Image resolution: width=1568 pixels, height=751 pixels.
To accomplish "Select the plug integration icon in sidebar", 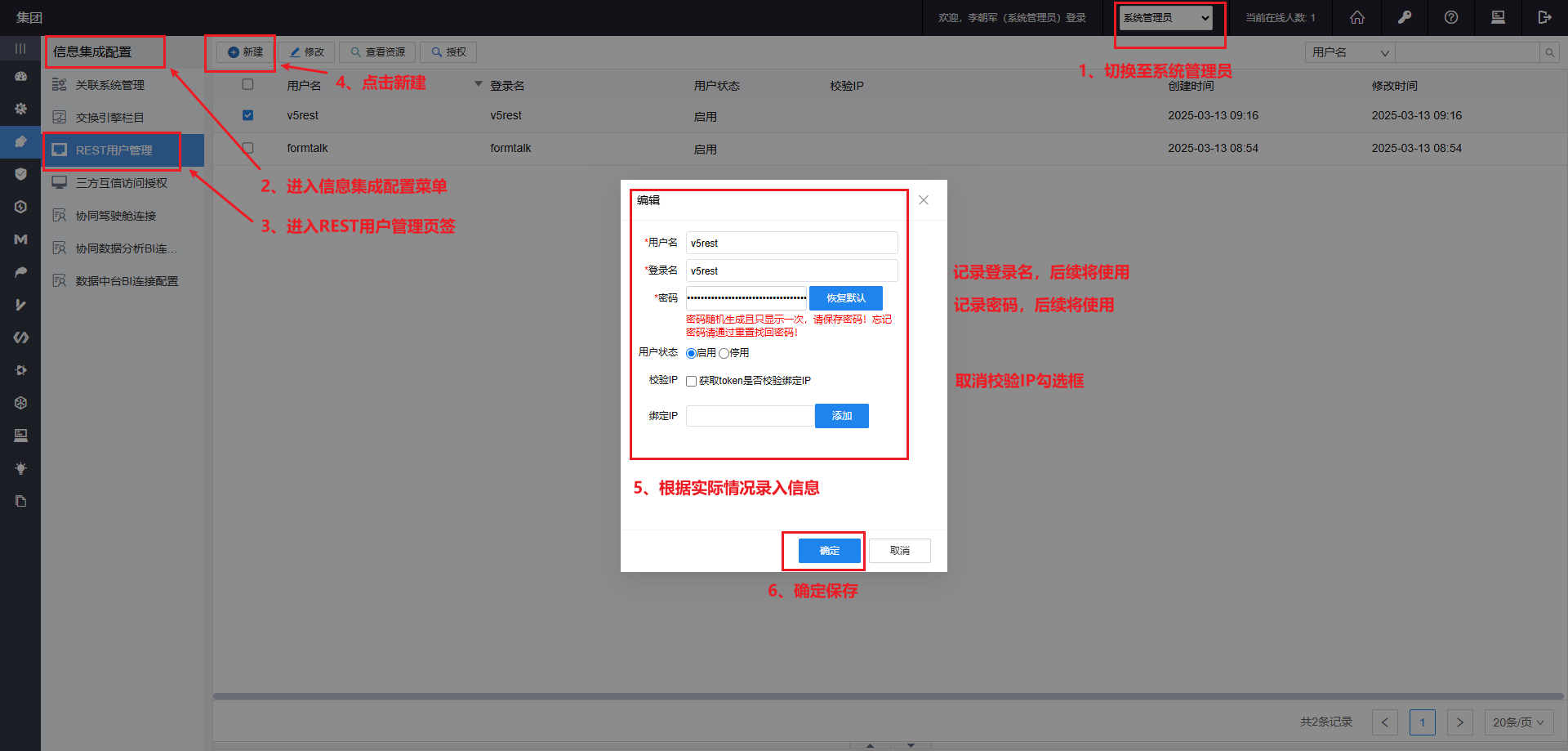I will point(20,141).
